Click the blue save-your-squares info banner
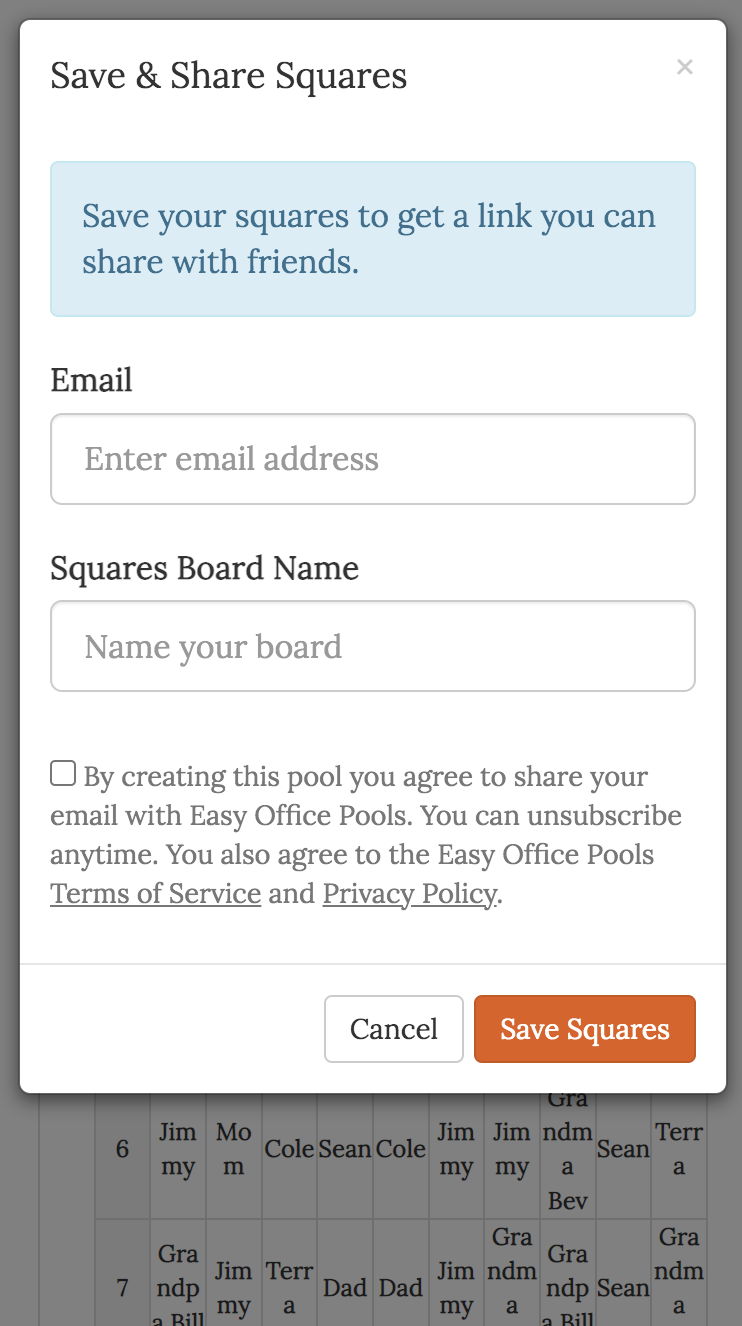Image resolution: width=742 pixels, height=1326 pixels. tap(373, 239)
